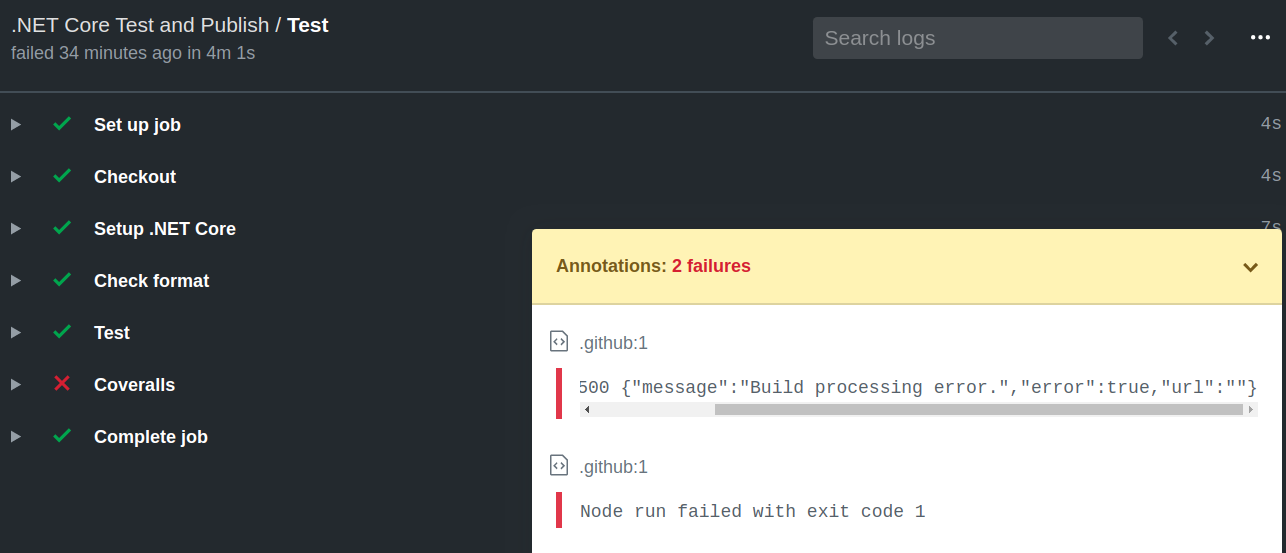Expand the Check format step
The height and width of the screenshot is (553, 1286).
[x=15, y=280]
